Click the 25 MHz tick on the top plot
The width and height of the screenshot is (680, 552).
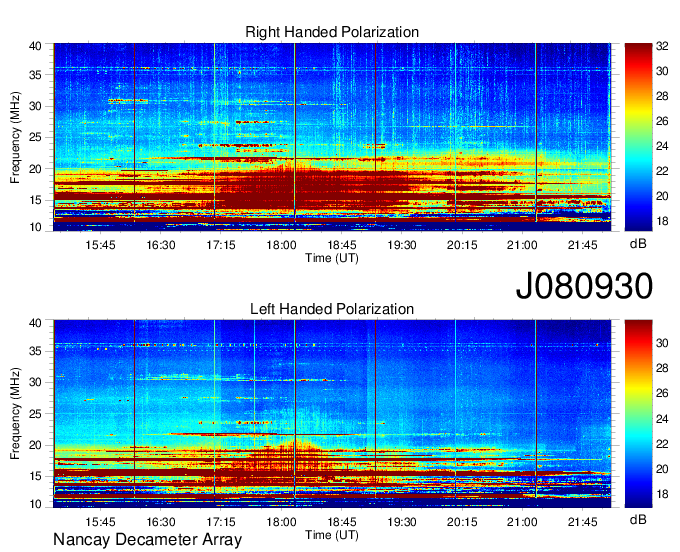[35, 137]
